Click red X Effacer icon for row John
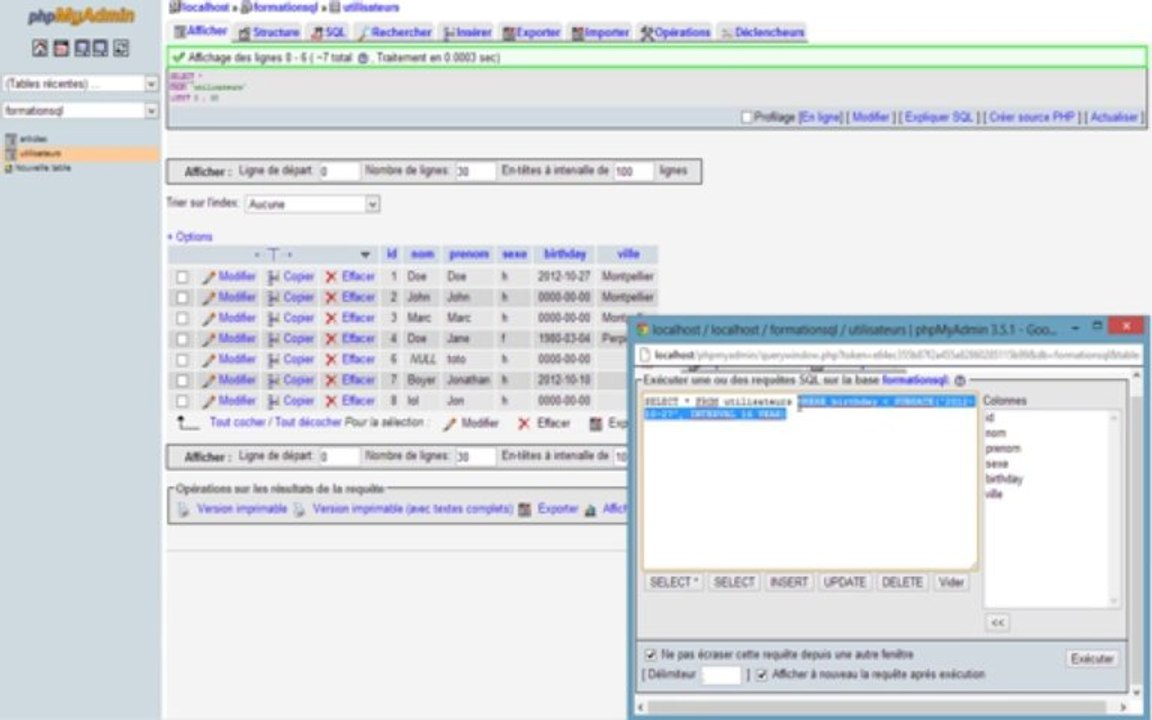1152x720 pixels. 331,298
